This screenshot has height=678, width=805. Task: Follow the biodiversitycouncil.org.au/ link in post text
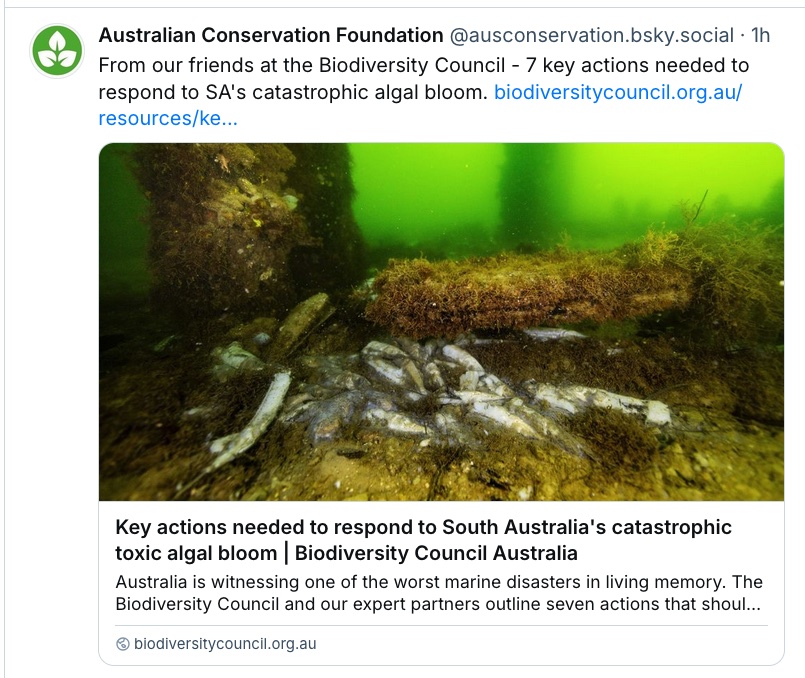(618, 92)
